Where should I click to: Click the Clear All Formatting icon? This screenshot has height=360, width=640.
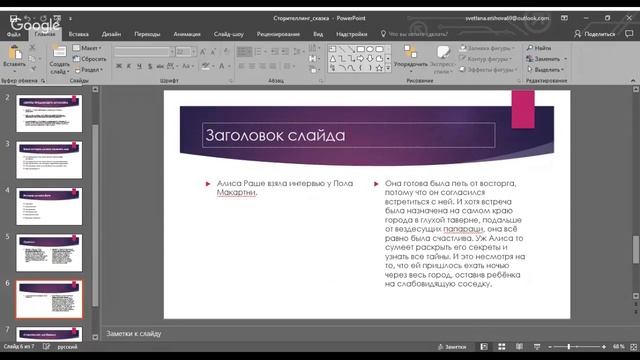(227, 52)
